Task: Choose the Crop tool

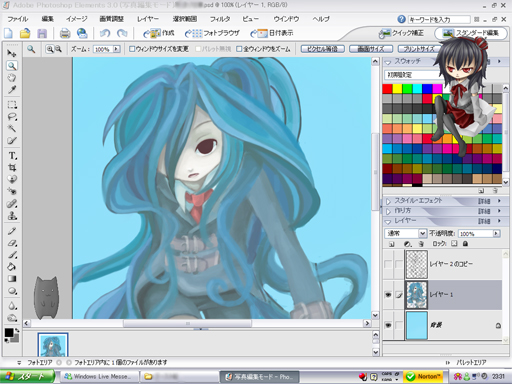Action: 12,168
